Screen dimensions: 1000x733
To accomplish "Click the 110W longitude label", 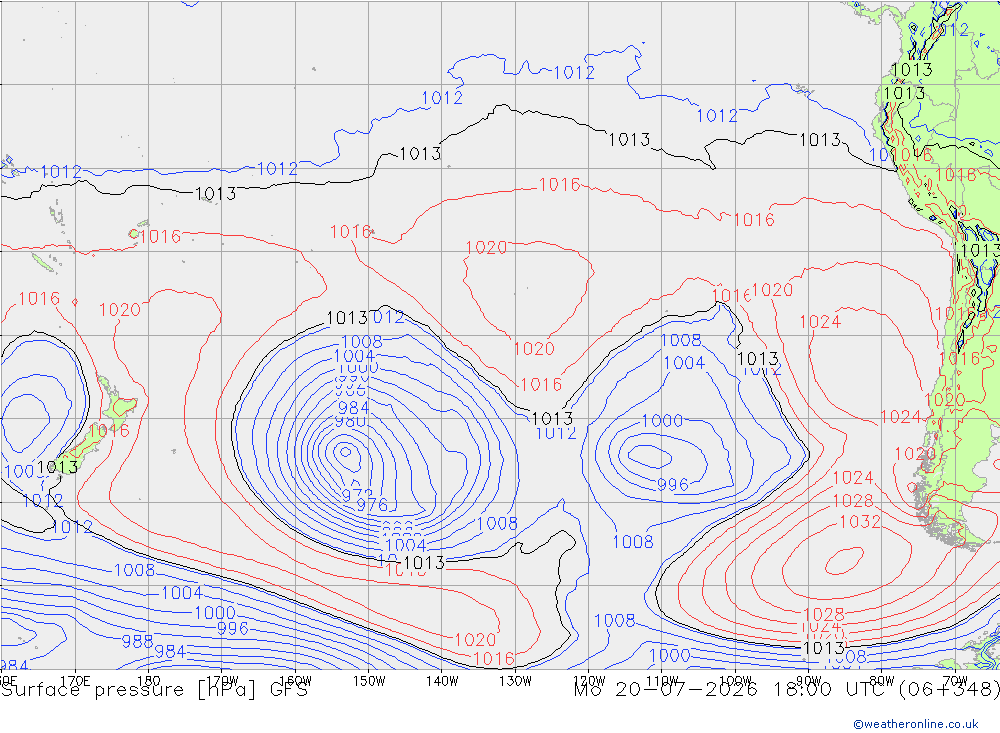I will pos(662,681).
